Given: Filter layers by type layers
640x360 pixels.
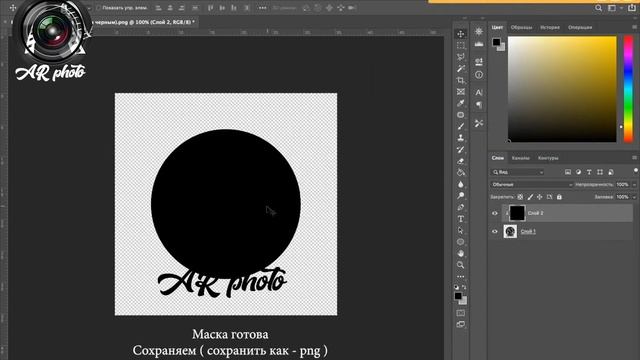Looking at the screenshot, I should coord(589,172).
